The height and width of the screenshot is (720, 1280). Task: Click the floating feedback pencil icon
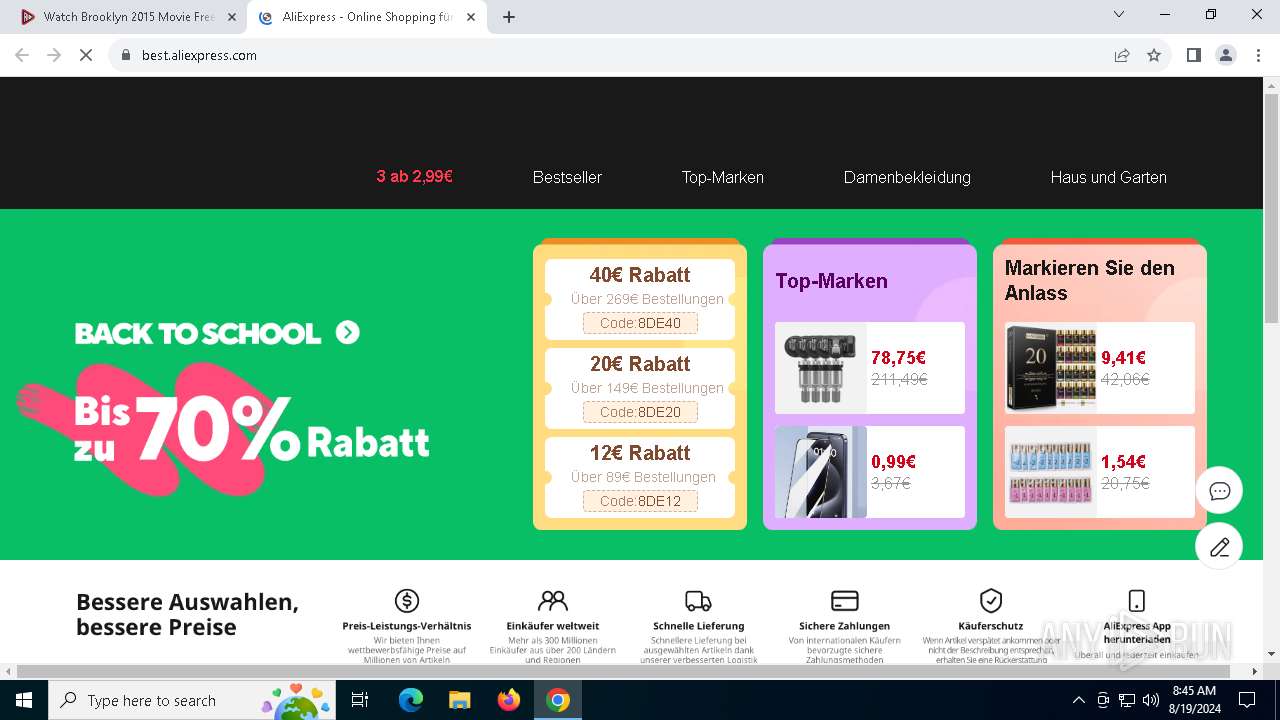click(x=1219, y=547)
